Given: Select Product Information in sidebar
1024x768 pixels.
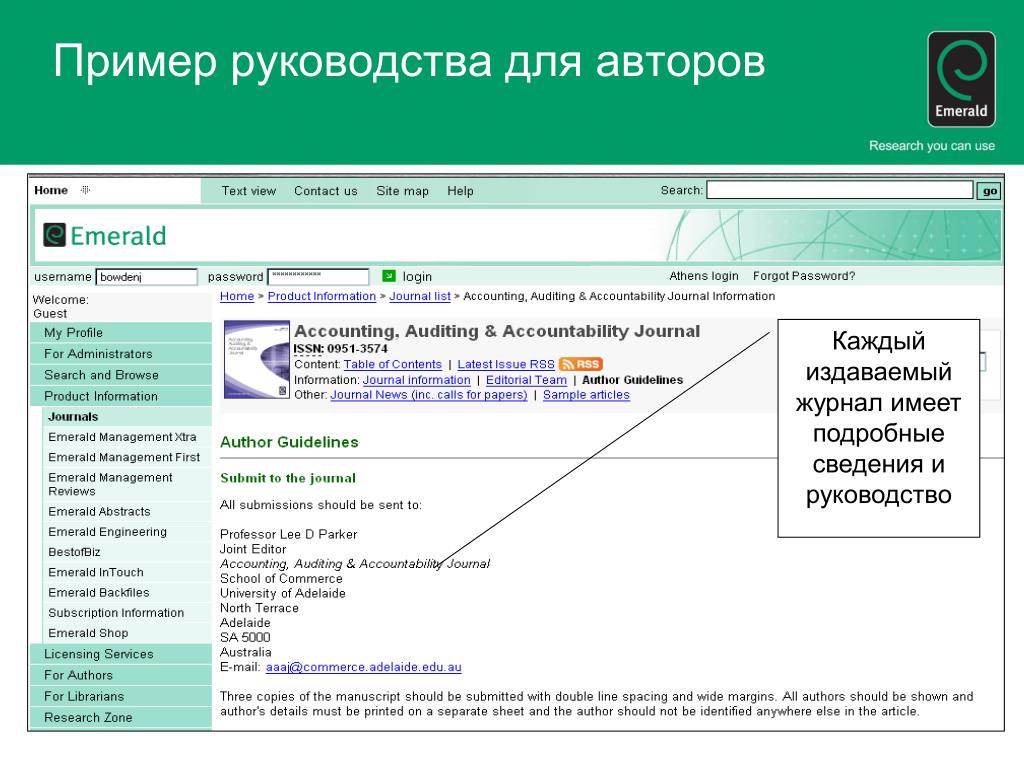Looking at the screenshot, I should click(x=121, y=396).
